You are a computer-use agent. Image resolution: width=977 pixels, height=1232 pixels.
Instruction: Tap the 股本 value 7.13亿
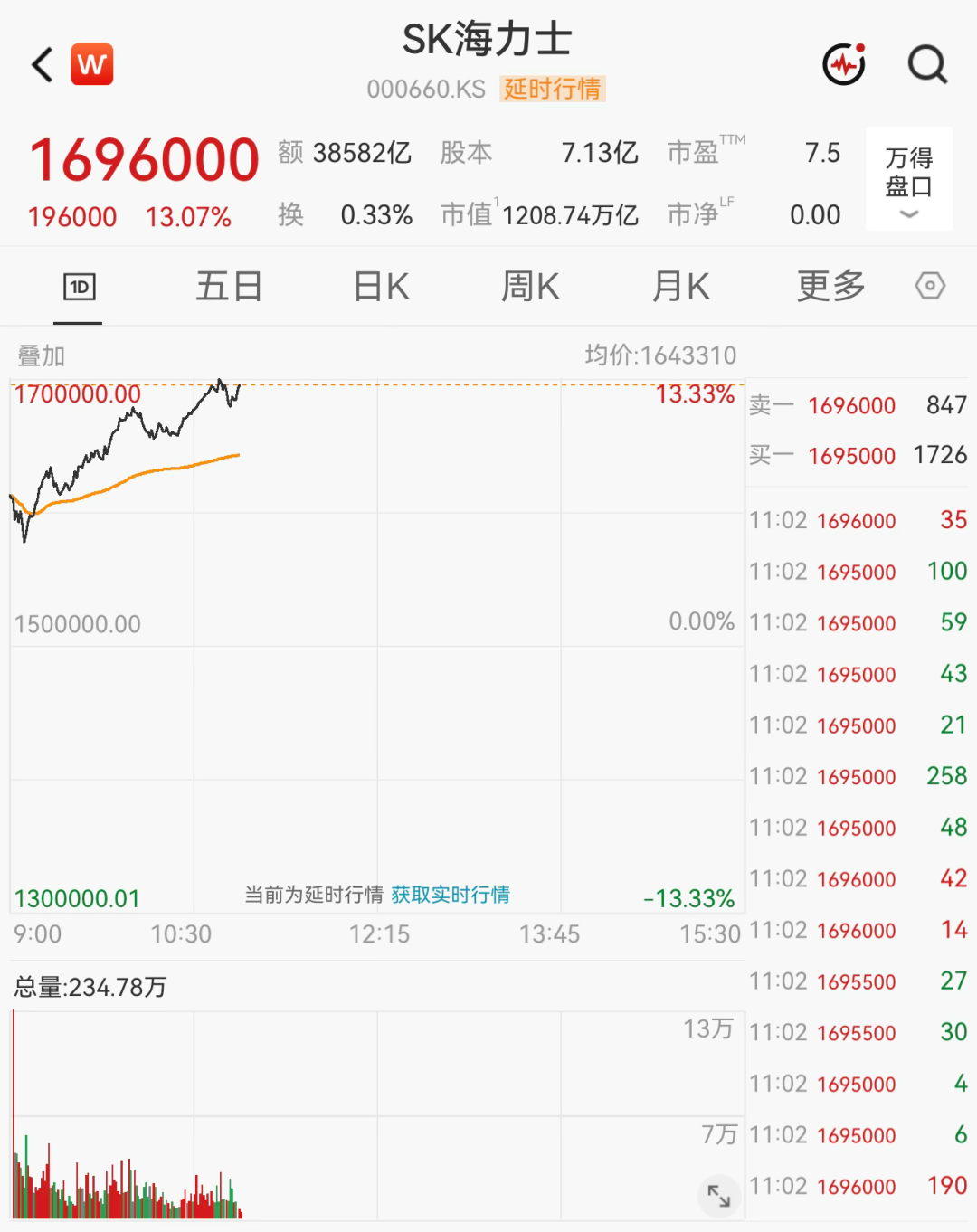point(600,153)
